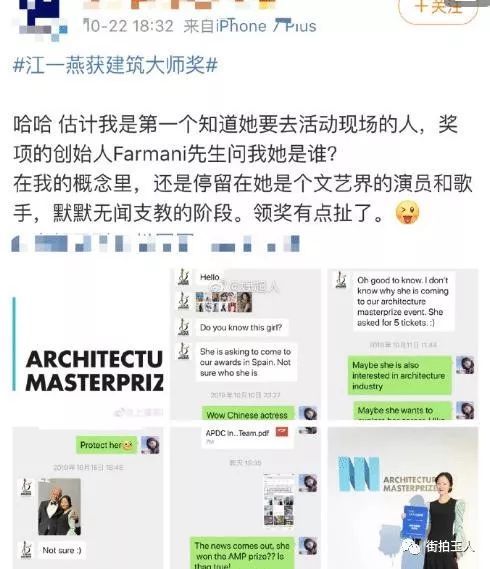Image resolution: width=490 pixels, height=569 pixels.
Task: Click the avatar beside the 'Protect her' bubble
Action: pos(151,445)
